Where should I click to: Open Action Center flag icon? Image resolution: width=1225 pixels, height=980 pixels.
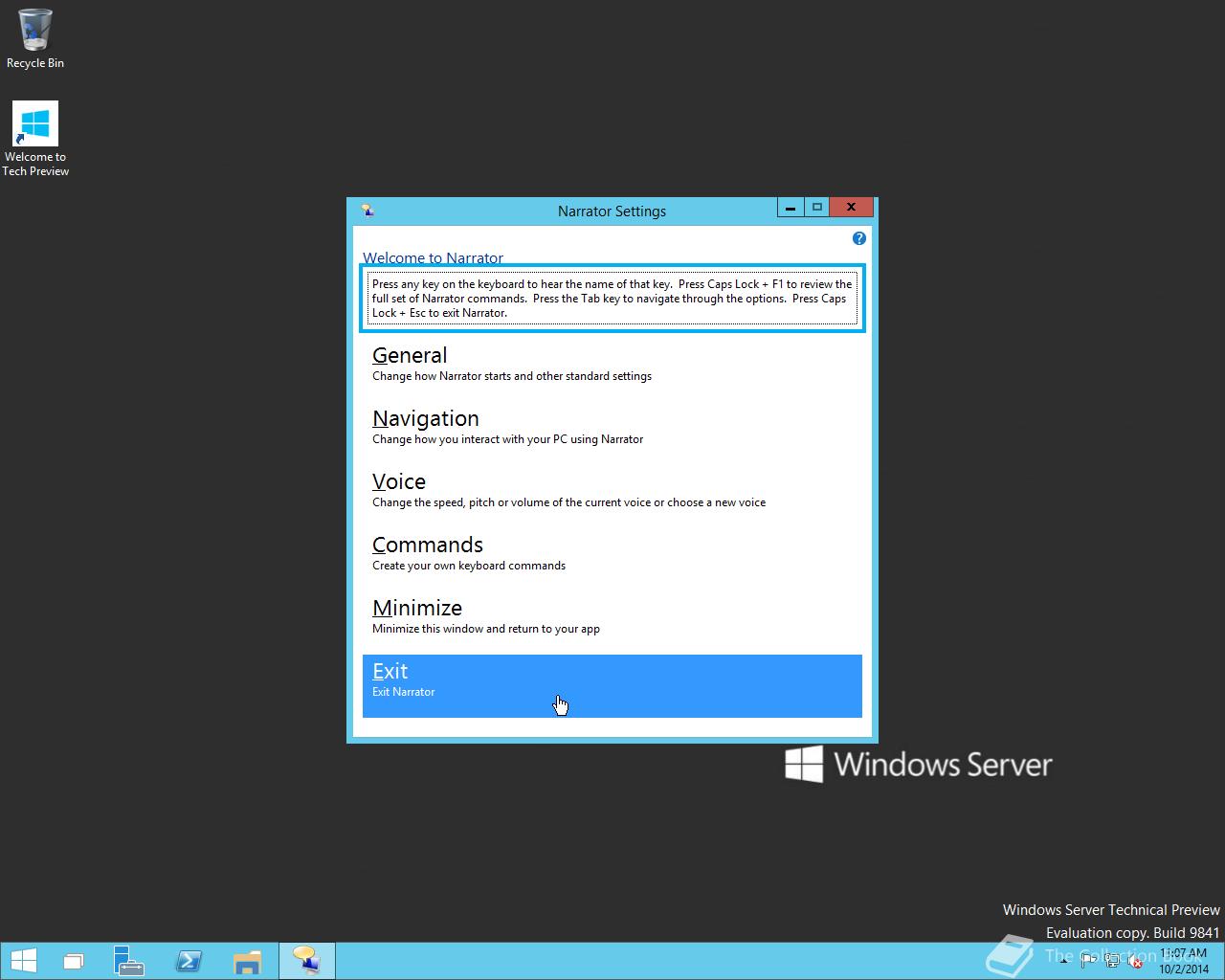[1088, 961]
